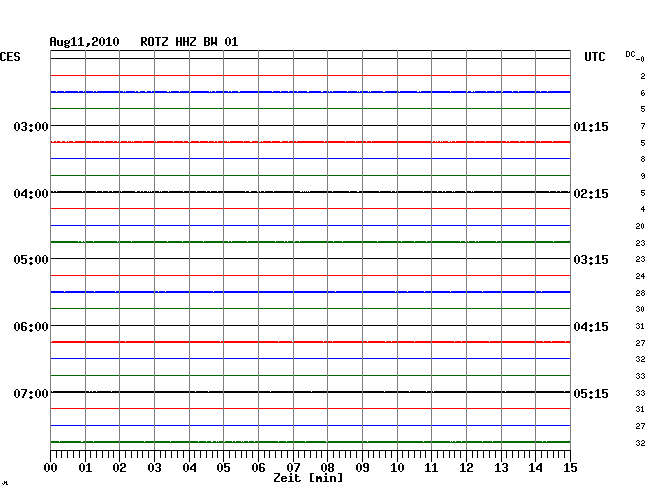Click the black seismogram trace at 04:00
Viewport: 650px width, 494px height.
pyautogui.click(x=310, y=192)
